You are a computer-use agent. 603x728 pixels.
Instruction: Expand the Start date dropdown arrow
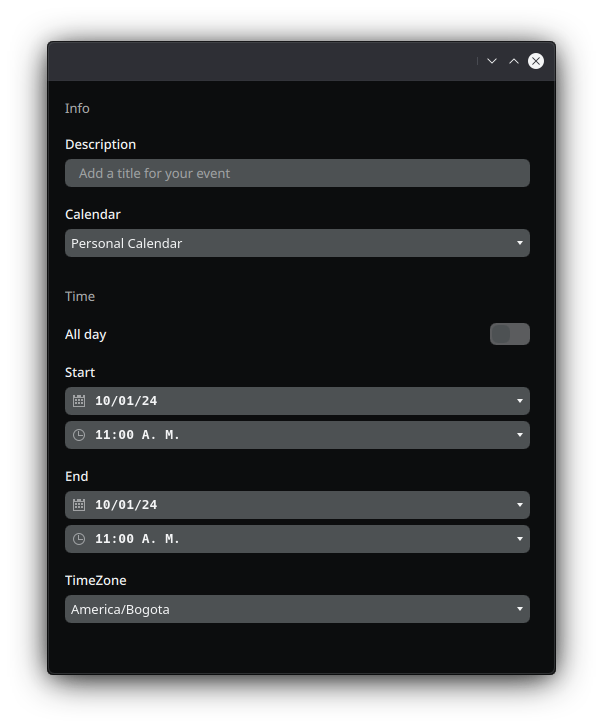click(x=519, y=401)
